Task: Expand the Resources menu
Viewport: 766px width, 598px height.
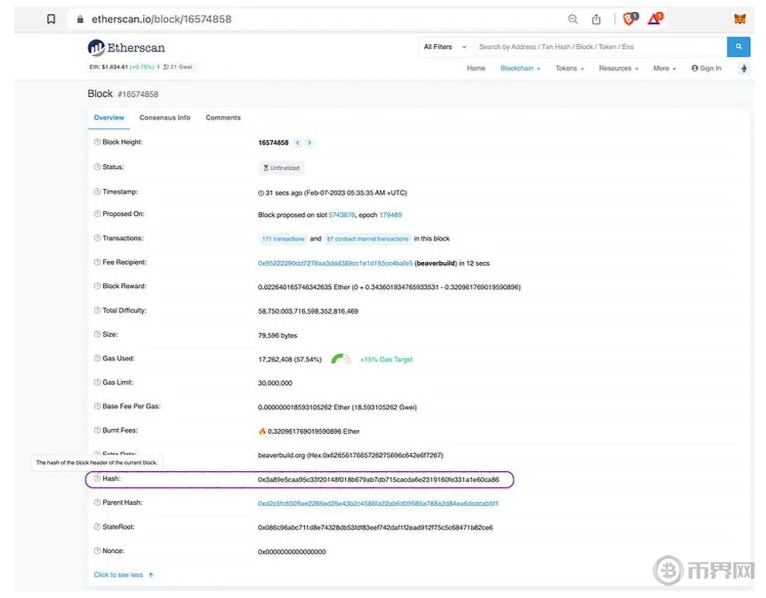Action: pos(618,69)
